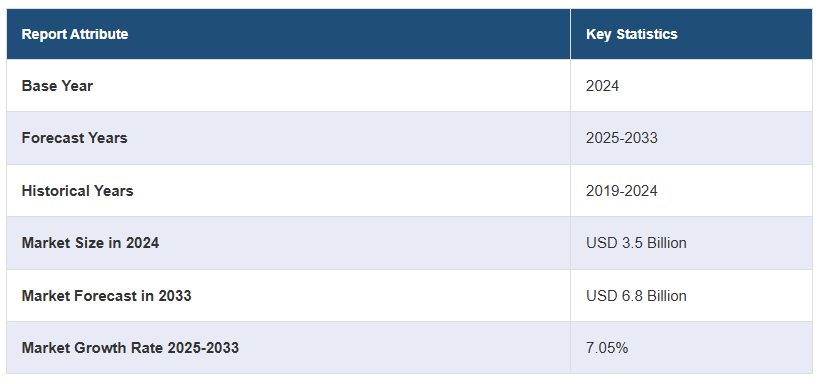Screen dimensions: 824x384
Task: Select the Market Size in 2024 label
Action: click(90, 243)
